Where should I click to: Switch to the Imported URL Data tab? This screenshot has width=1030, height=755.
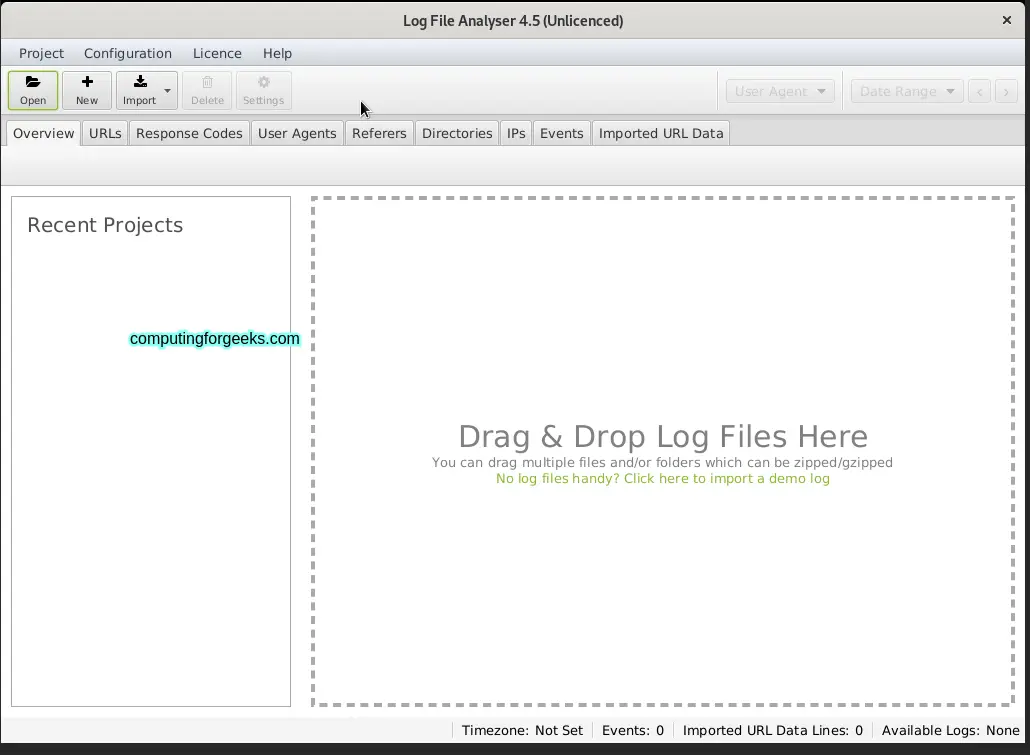pos(660,133)
